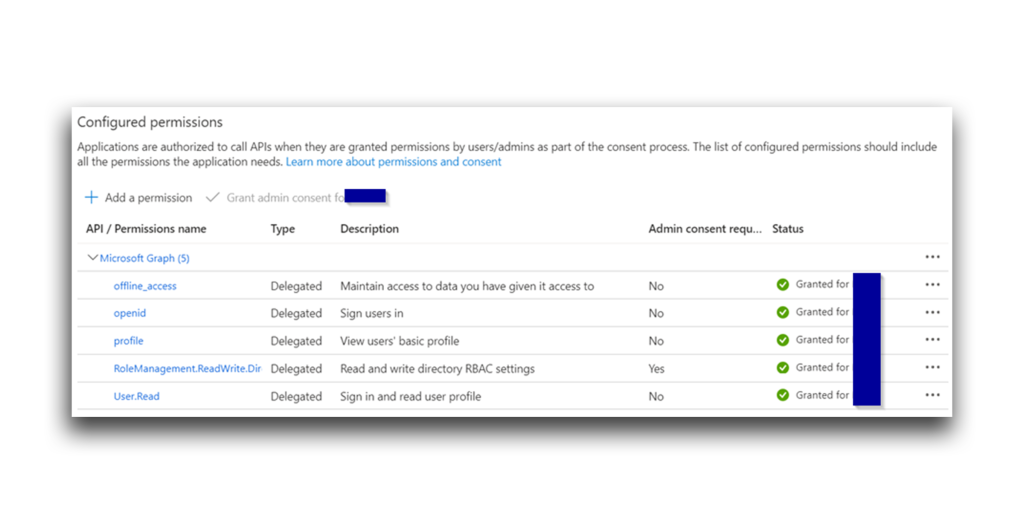Click 'Granted for' status in offline_access row
The width and height of the screenshot is (1024, 524).
tap(822, 284)
